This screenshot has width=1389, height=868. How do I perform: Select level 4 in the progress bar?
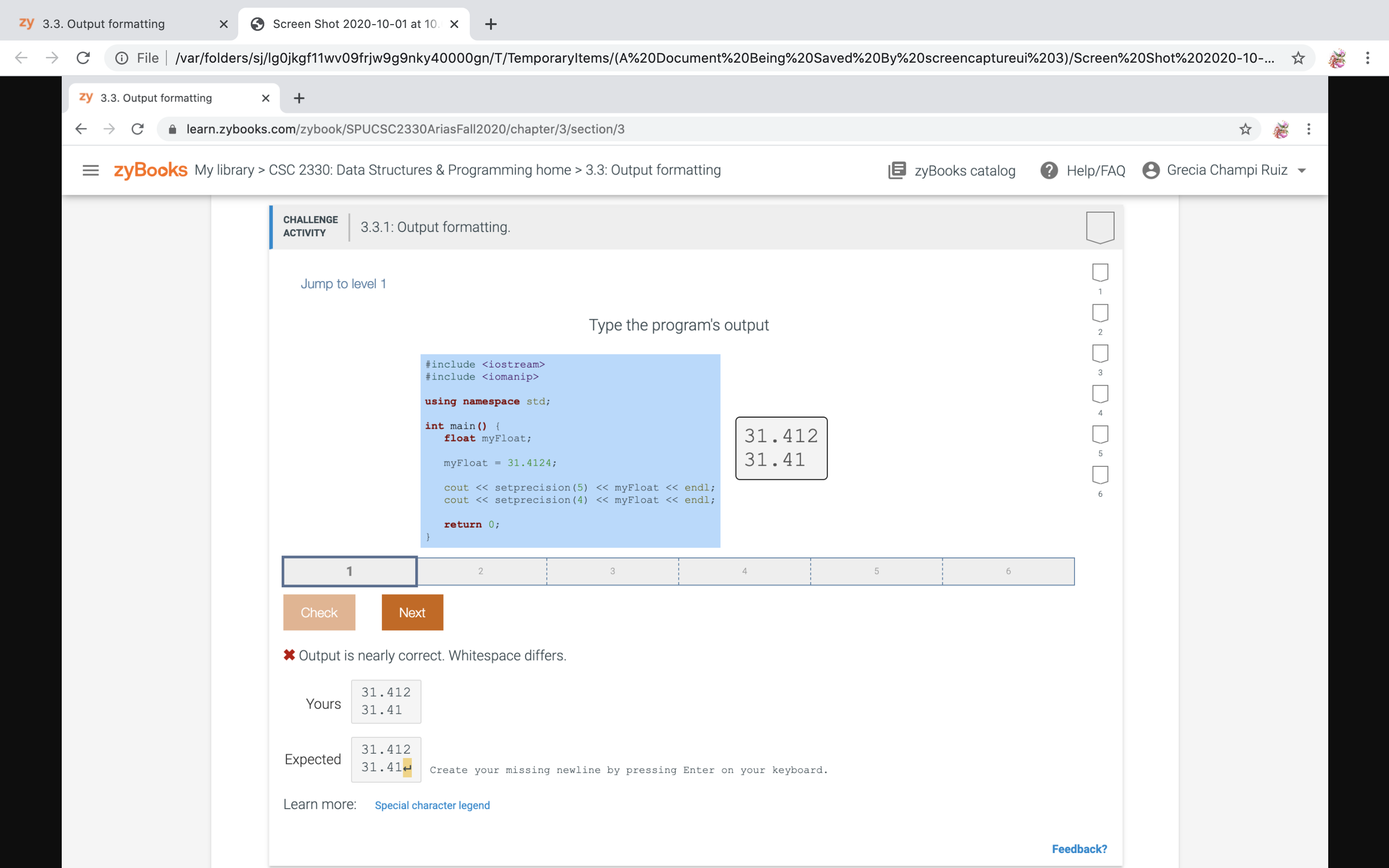[x=744, y=571]
